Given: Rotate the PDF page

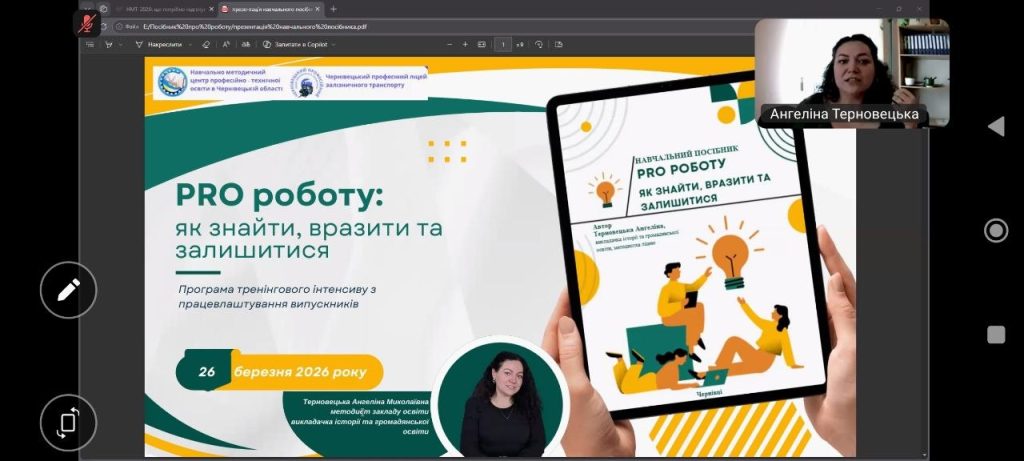Looking at the screenshot, I should tap(539, 44).
